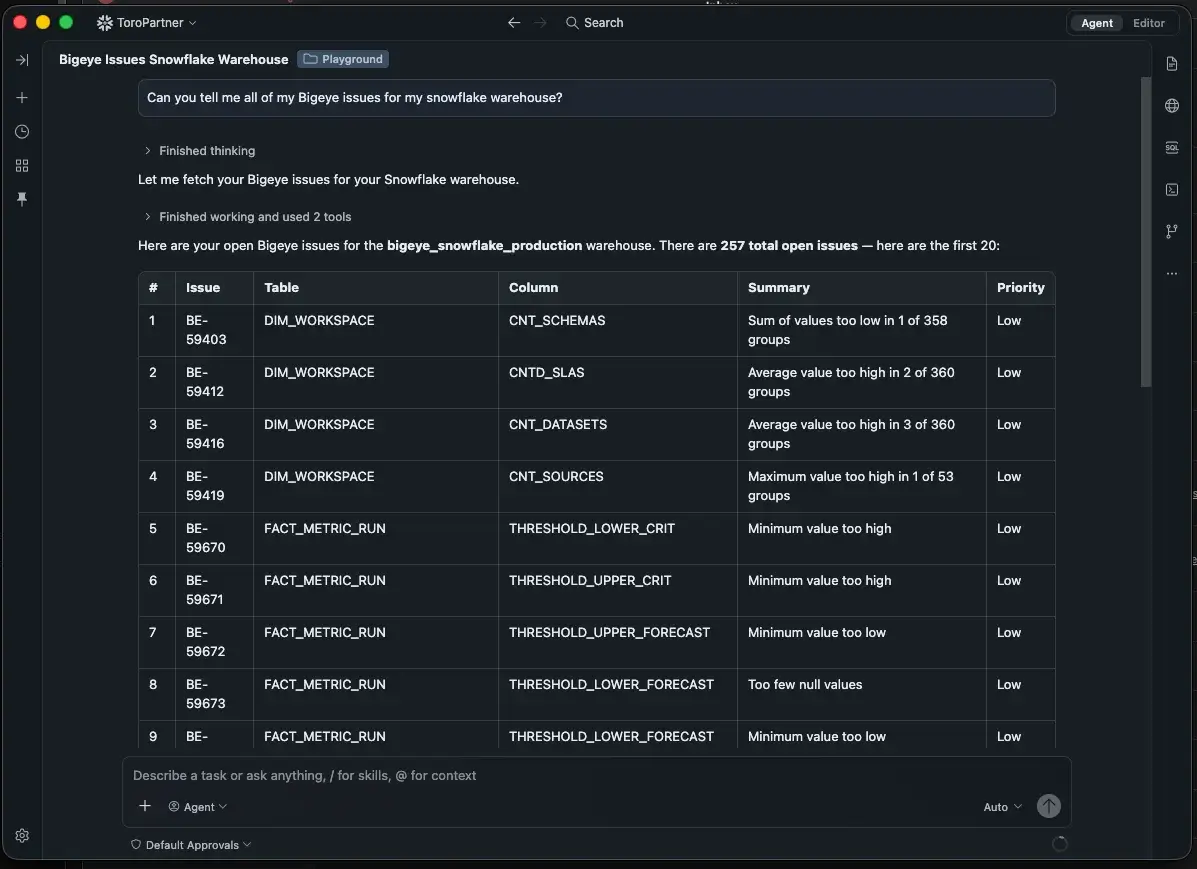Screen dimensions: 1197x869
Task: Click the Playground folder tag
Action: click(343, 59)
